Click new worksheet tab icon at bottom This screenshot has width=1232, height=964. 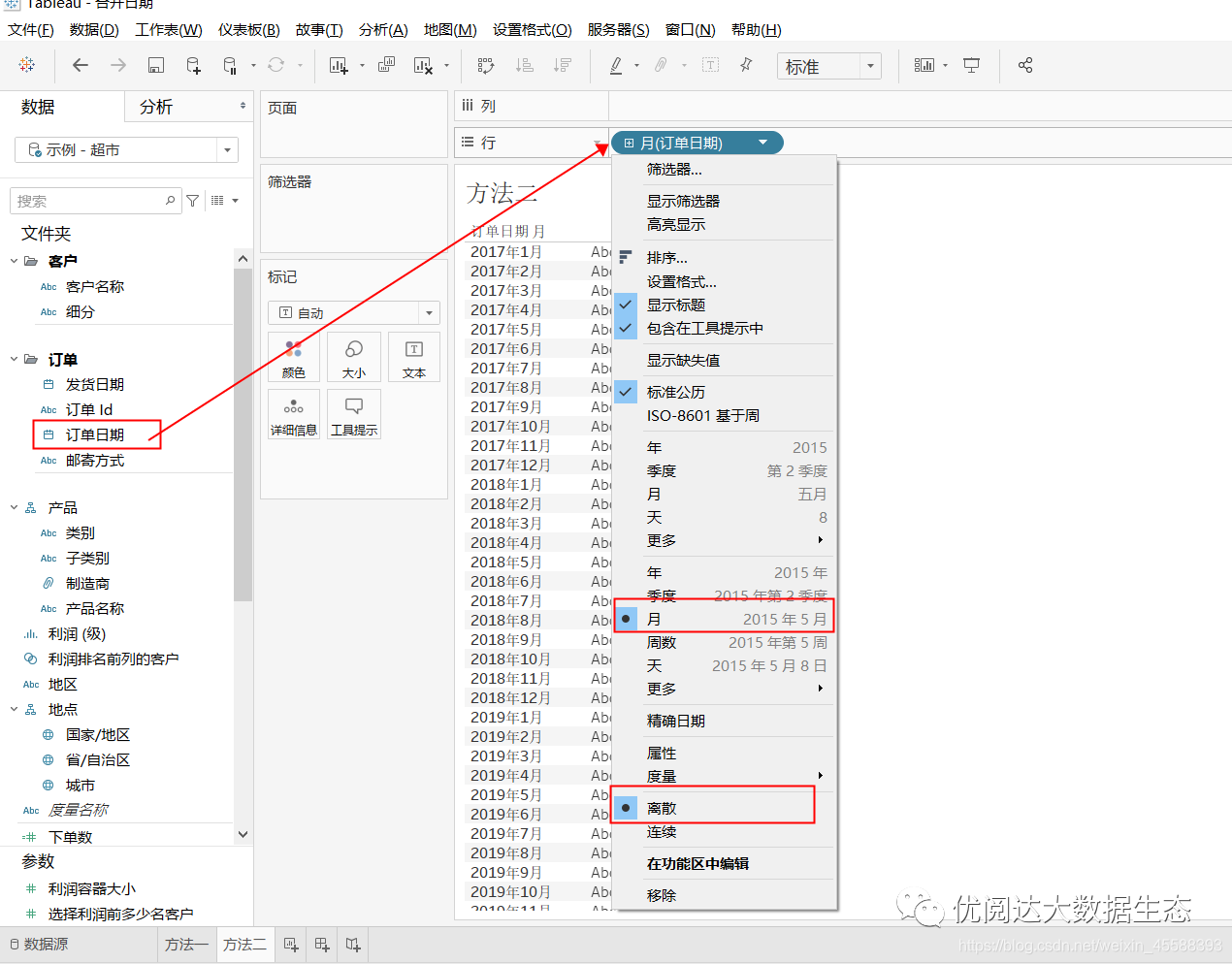[x=291, y=944]
